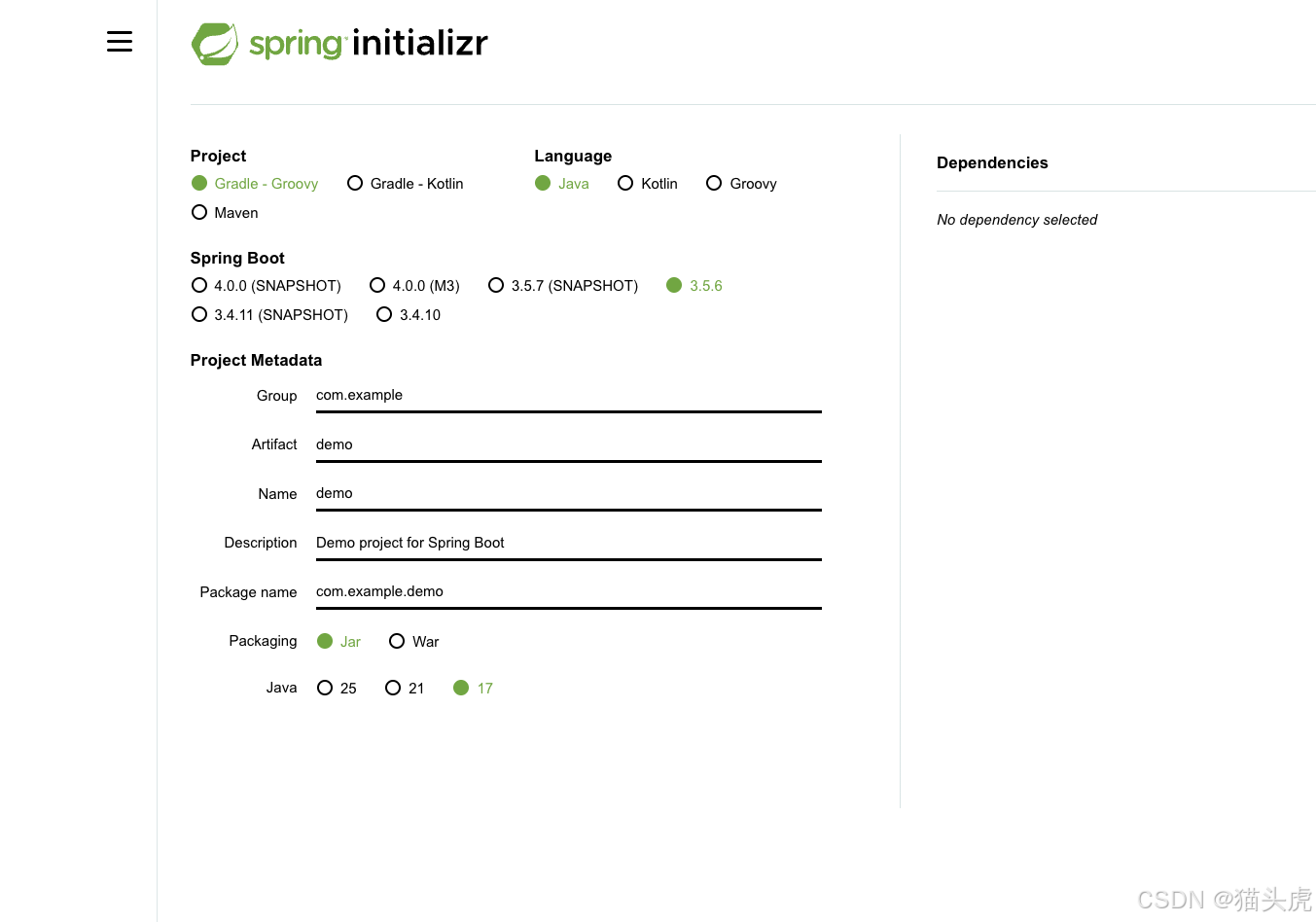Image resolution: width=1316 pixels, height=922 pixels.
Task: Edit the Group field com.example
Action: [569, 395]
